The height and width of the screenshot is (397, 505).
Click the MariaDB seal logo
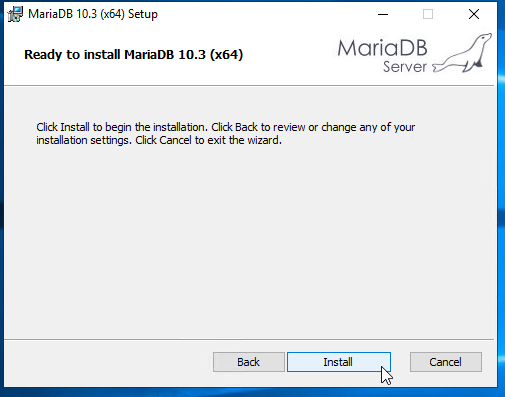462,53
